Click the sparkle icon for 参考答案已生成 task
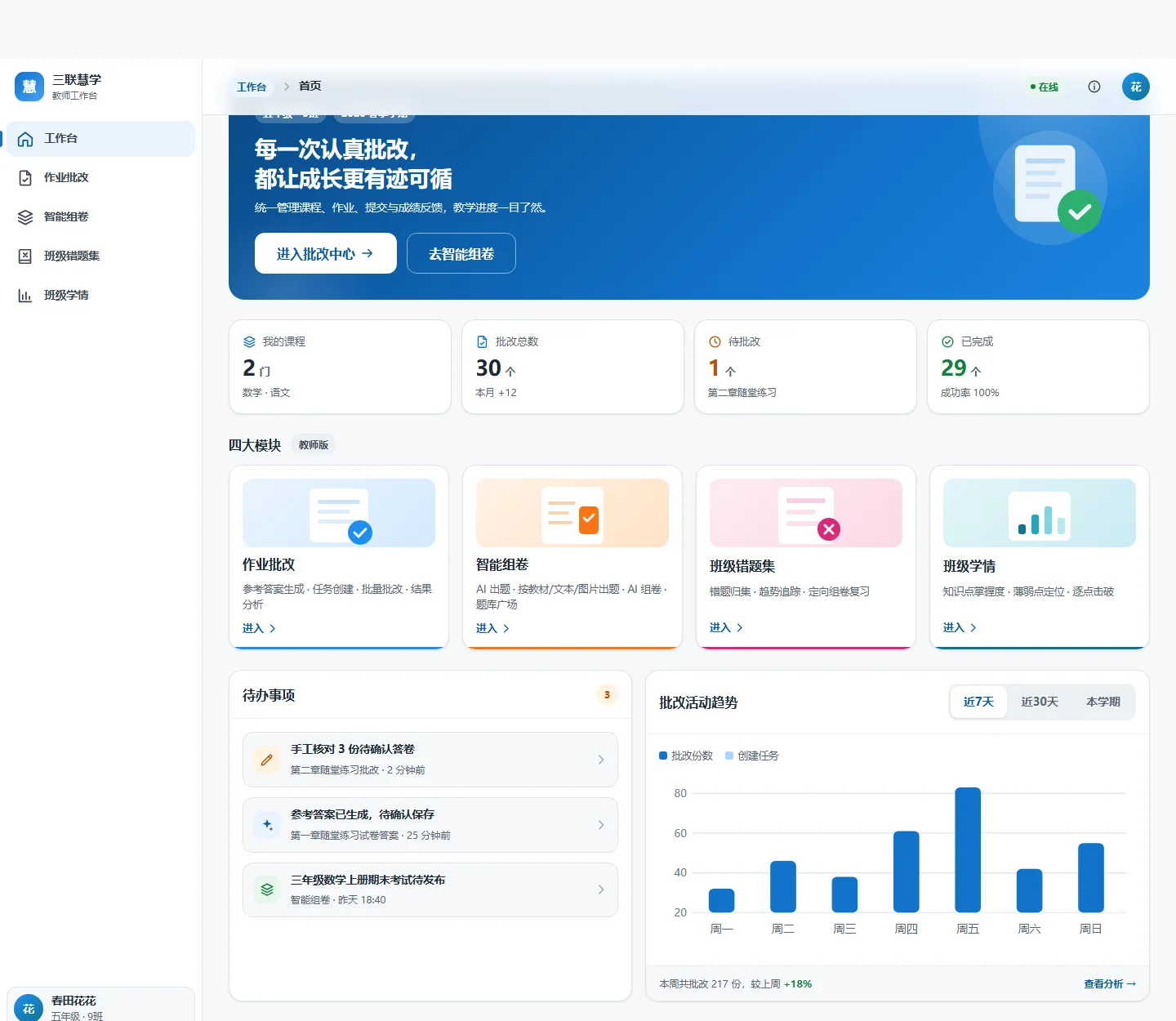1176x1021 pixels. (x=267, y=825)
